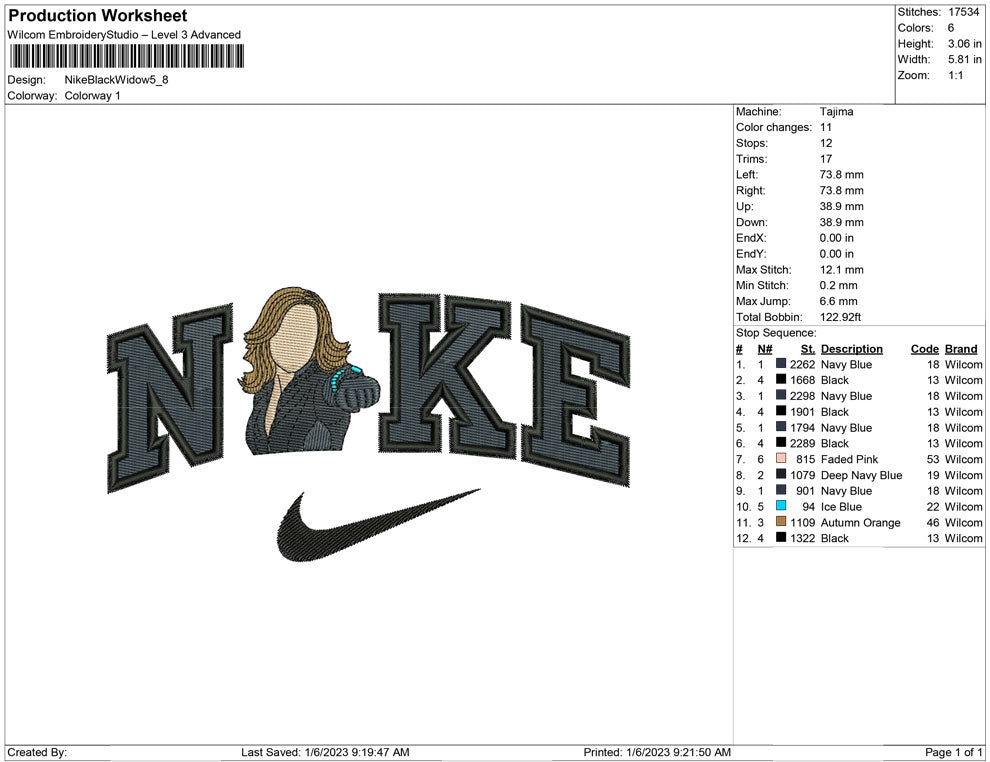Click the Trims value 17

point(826,159)
